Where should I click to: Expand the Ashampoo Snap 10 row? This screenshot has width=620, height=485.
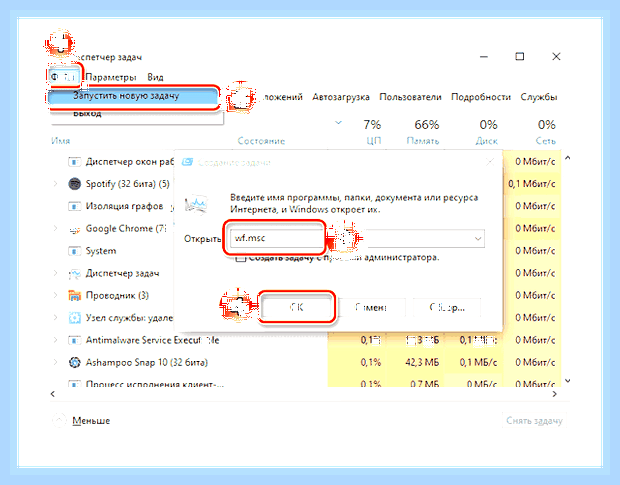point(55,362)
